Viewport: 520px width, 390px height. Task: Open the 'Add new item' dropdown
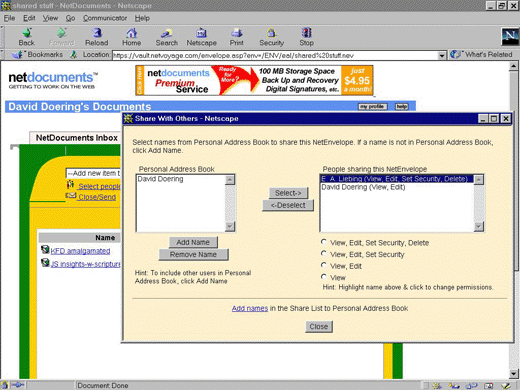click(x=93, y=173)
